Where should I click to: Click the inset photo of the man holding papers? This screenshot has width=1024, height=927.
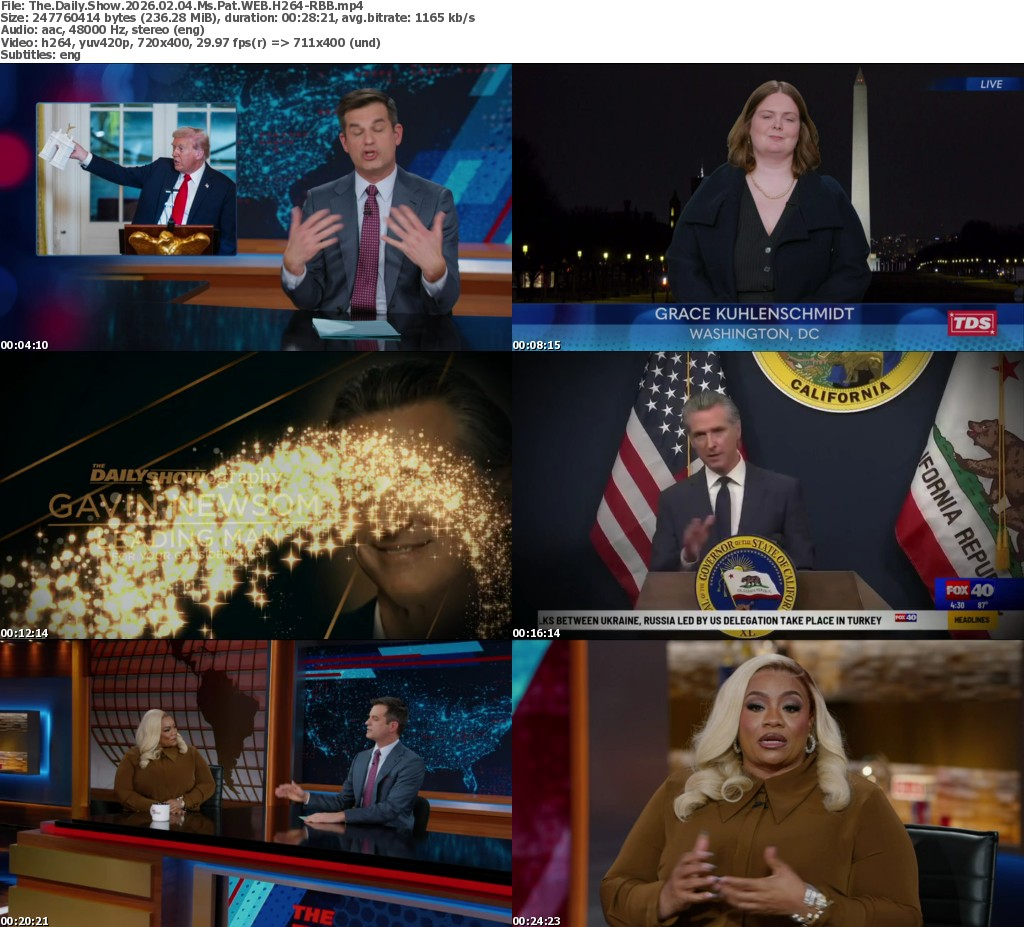(137, 178)
